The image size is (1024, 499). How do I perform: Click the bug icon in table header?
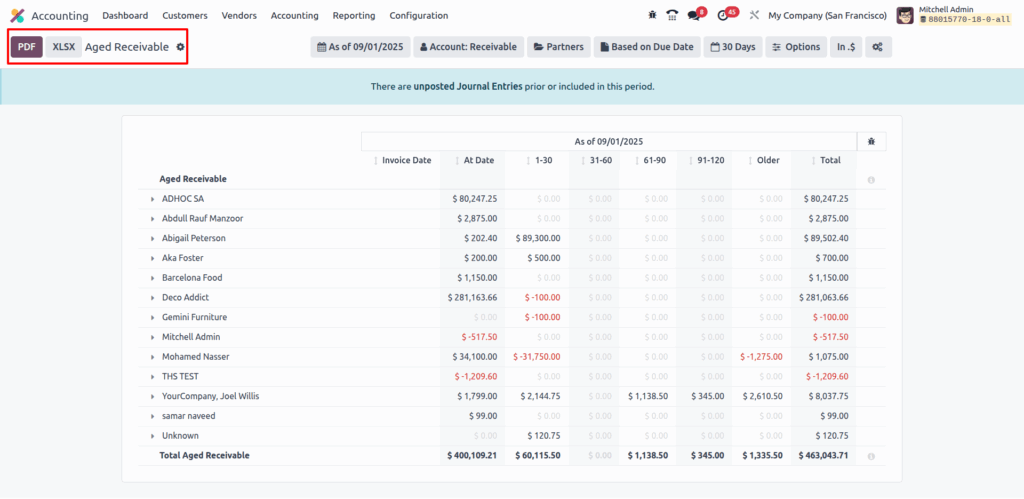[x=871, y=141]
